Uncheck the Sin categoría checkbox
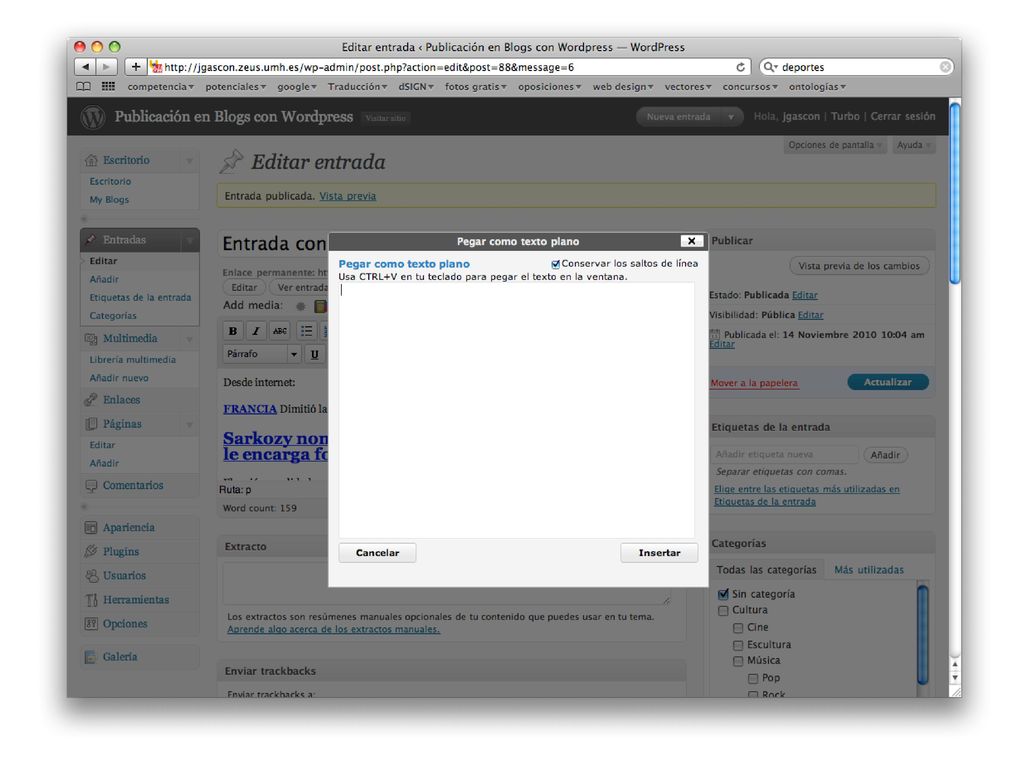Viewport: 1024px width, 768px height. [723, 594]
